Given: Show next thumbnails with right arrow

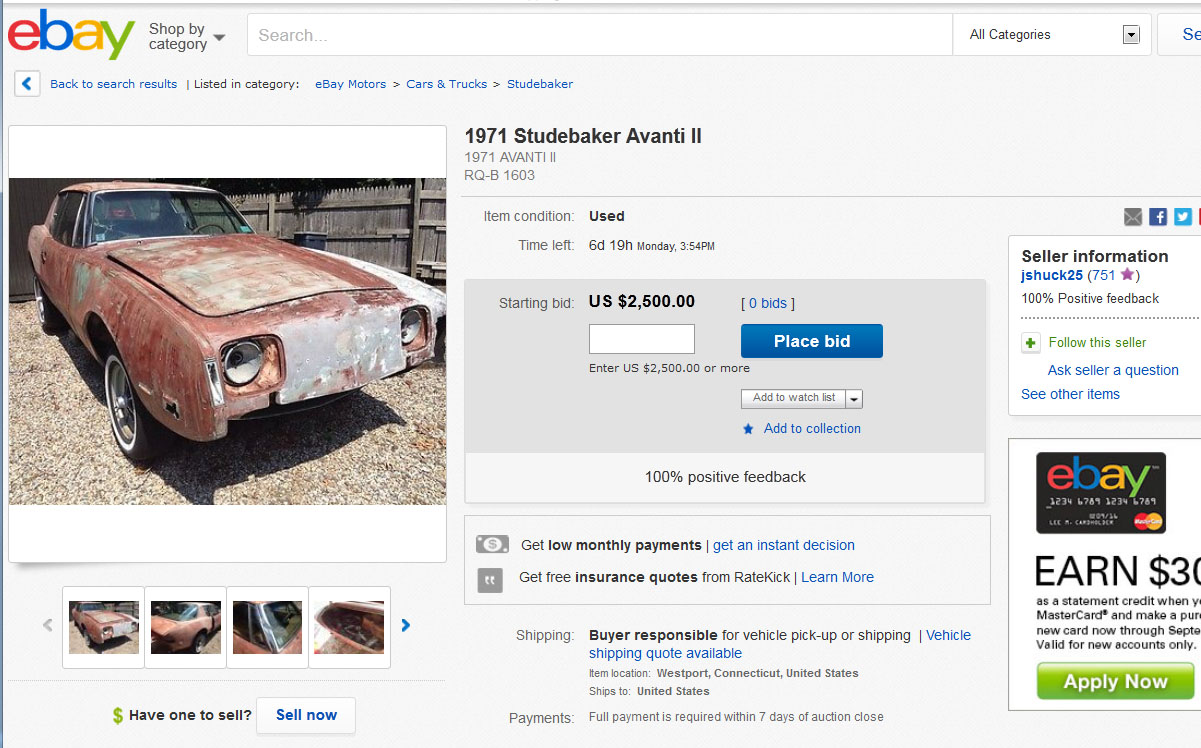Looking at the screenshot, I should [x=406, y=626].
